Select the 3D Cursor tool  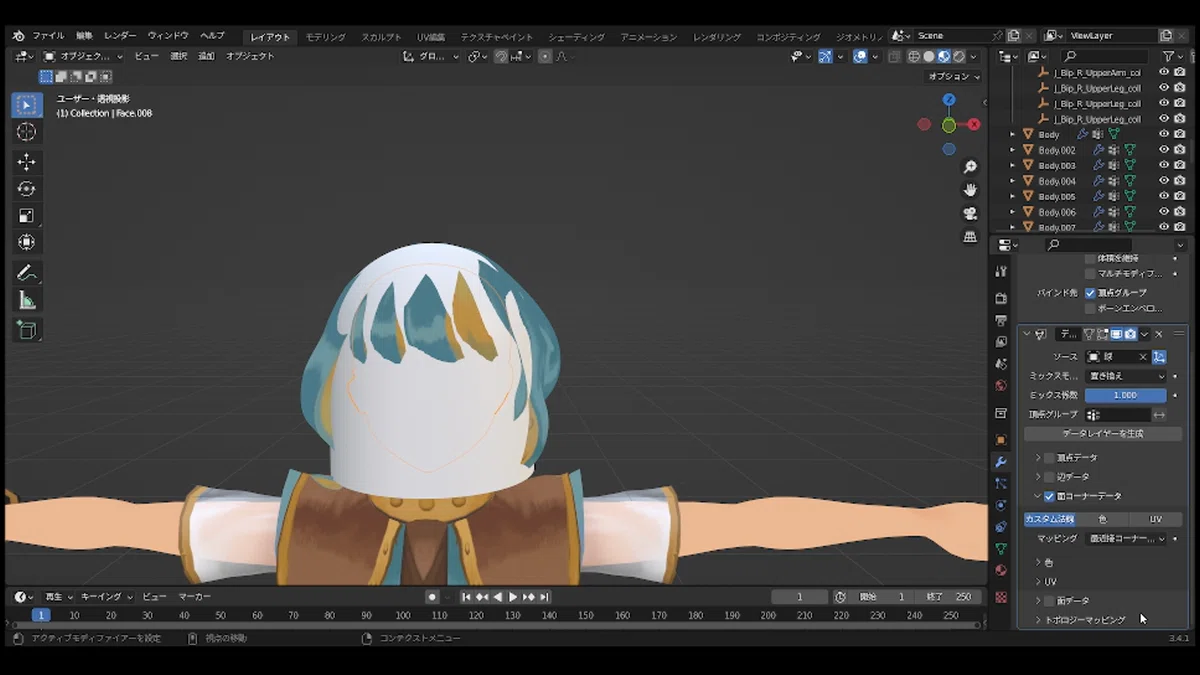coord(27,132)
